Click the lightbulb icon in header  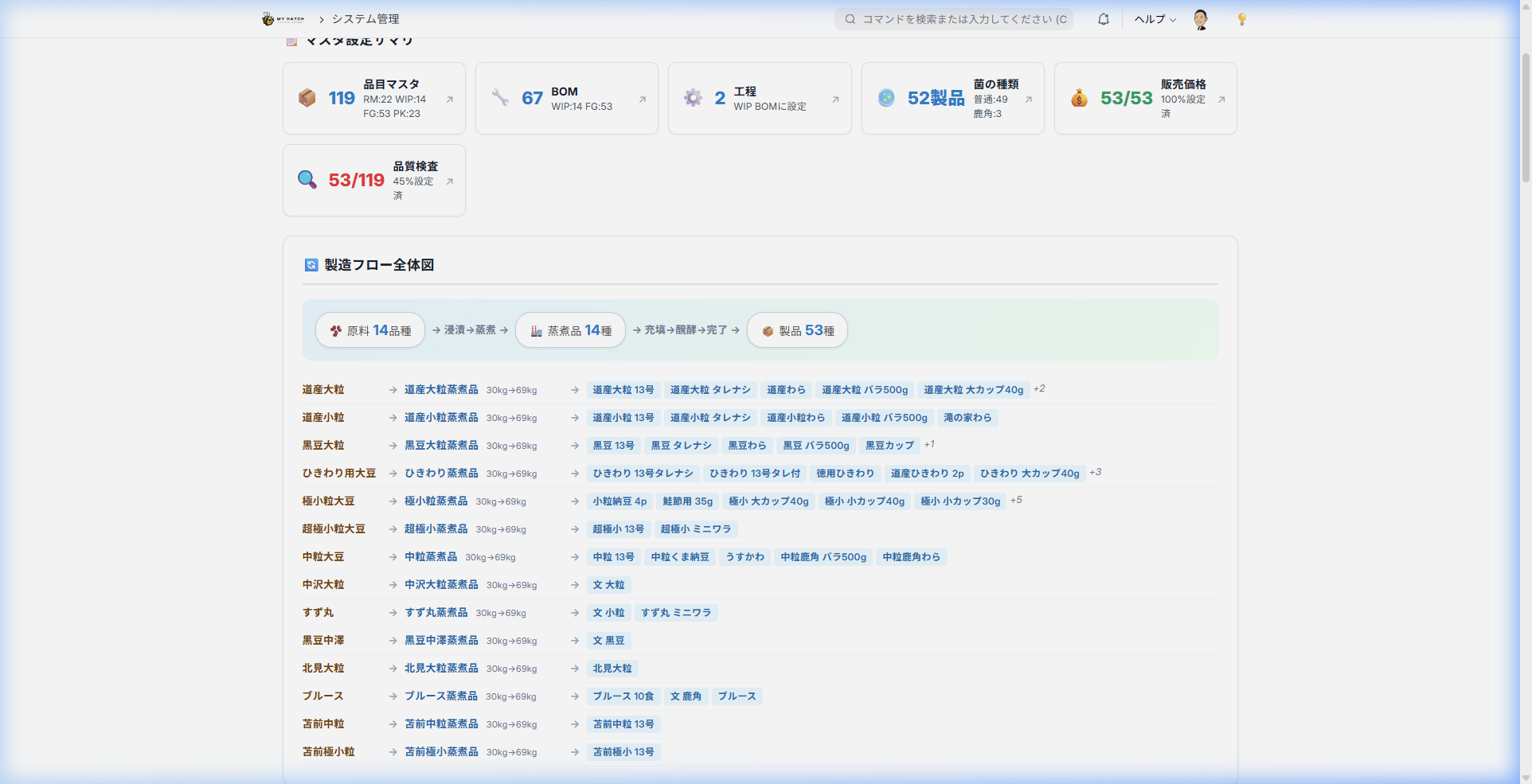click(x=1241, y=19)
